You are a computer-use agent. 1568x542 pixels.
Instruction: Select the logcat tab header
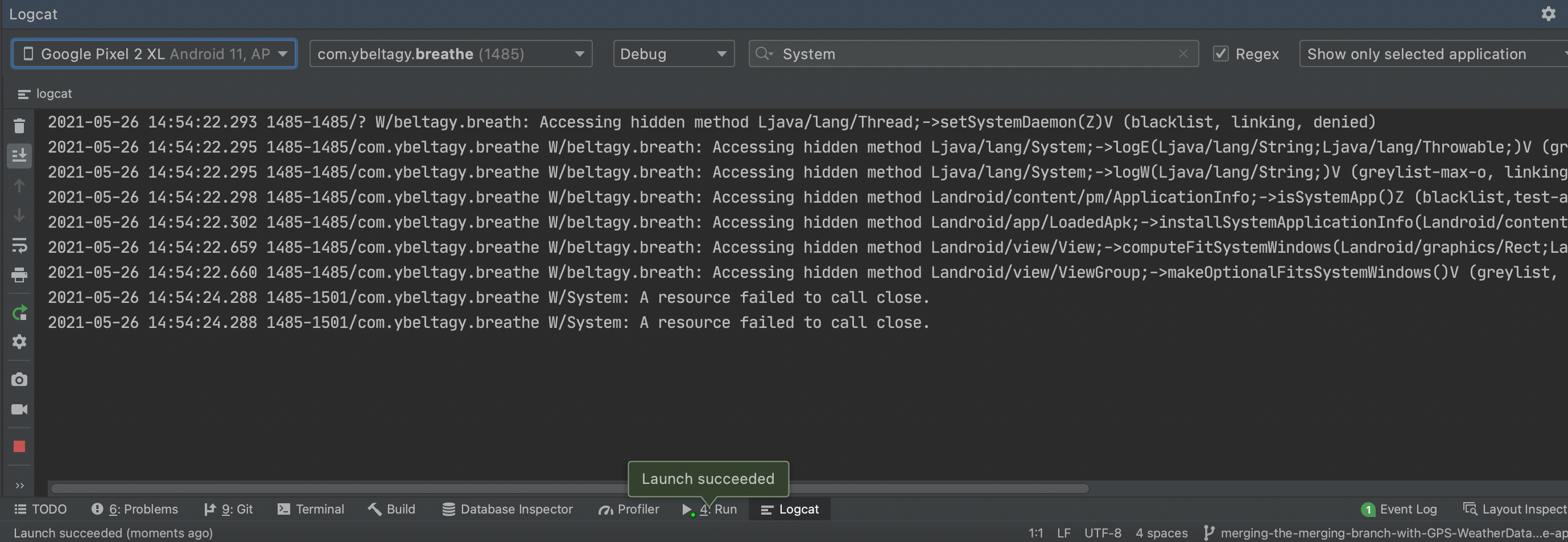(45, 94)
